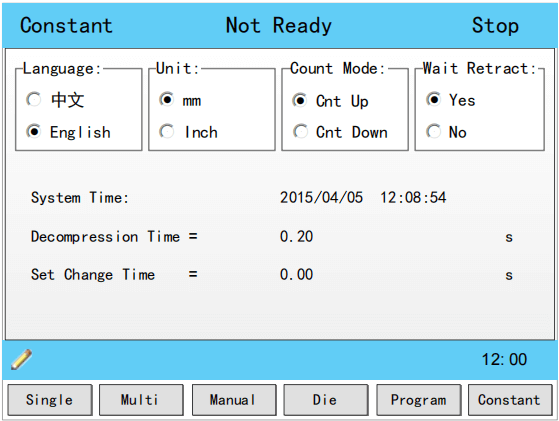Image resolution: width=559 pixels, height=421 pixels.
Task: Go to the Manual page
Action: (x=234, y=400)
